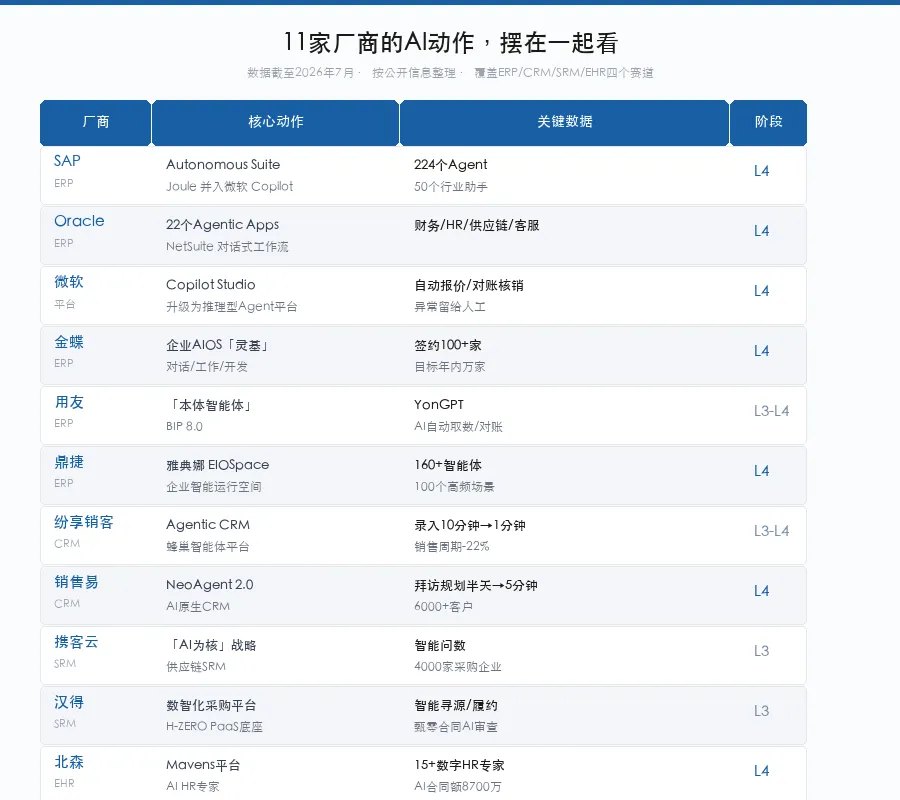Click 签约100+家 cell
The height and width of the screenshot is (800, 900).
pyautogui.click(x=448, y=345)
